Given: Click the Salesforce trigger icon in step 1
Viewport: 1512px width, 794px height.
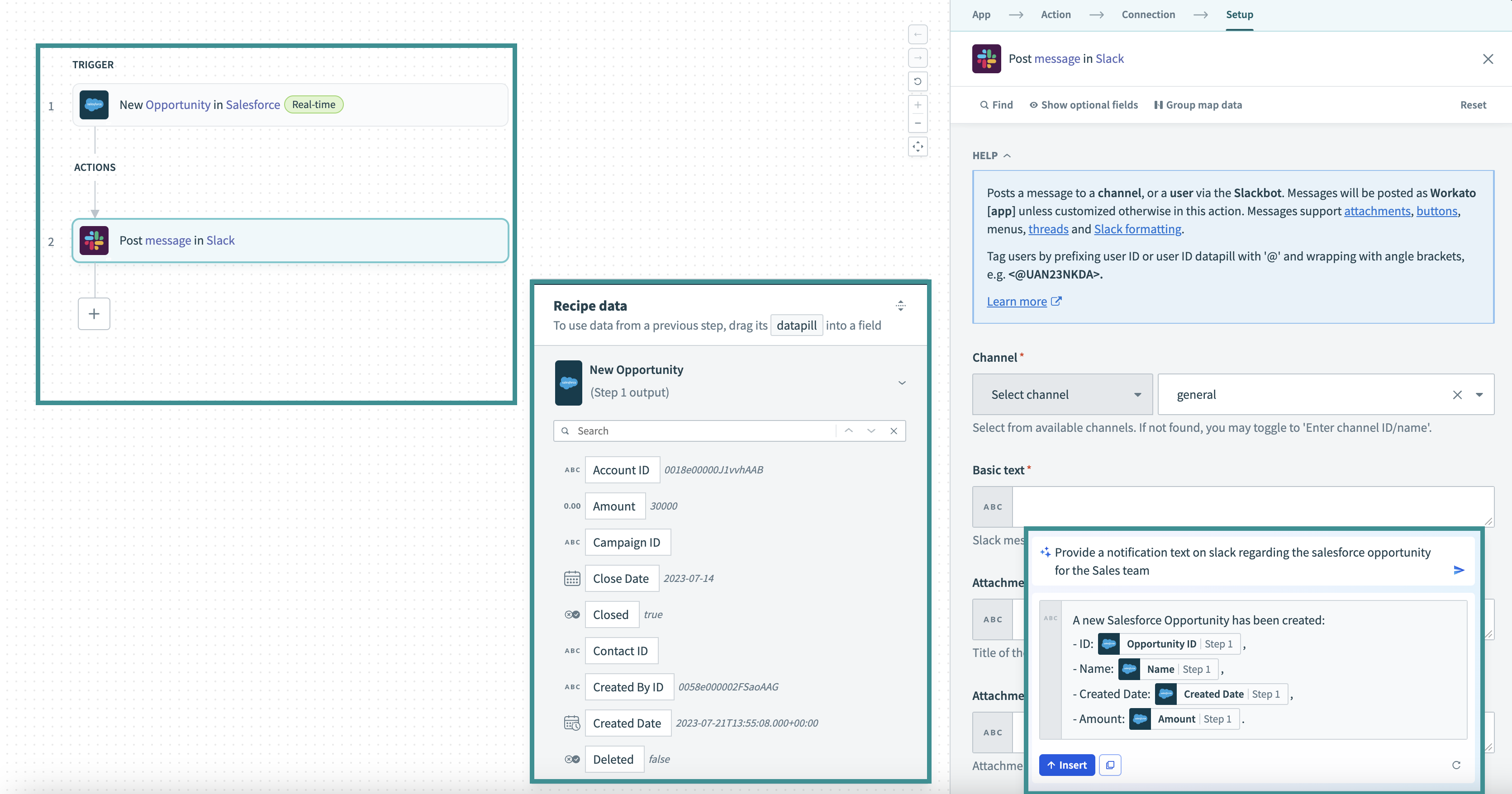Looking at the screenshot, I should (94, 104).
